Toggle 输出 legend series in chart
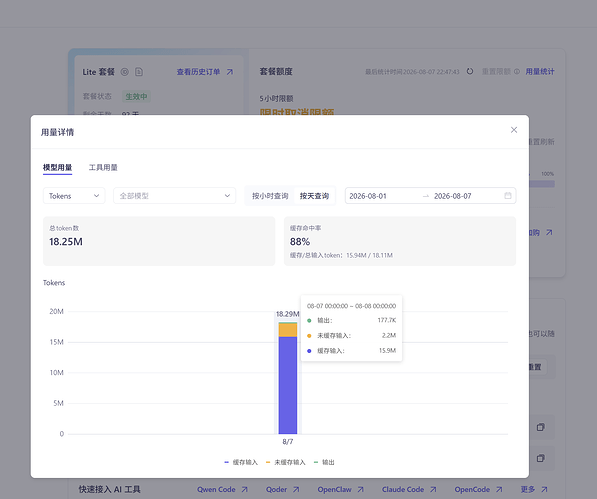Image resolution: width=597 pixels, height=499 pixels. click(x=324, y=462)
